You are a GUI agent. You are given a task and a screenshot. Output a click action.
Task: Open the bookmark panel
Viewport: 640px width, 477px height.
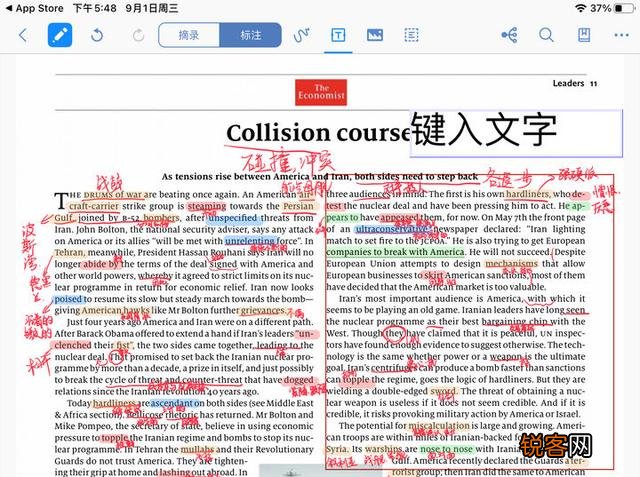tap(584, 35)
